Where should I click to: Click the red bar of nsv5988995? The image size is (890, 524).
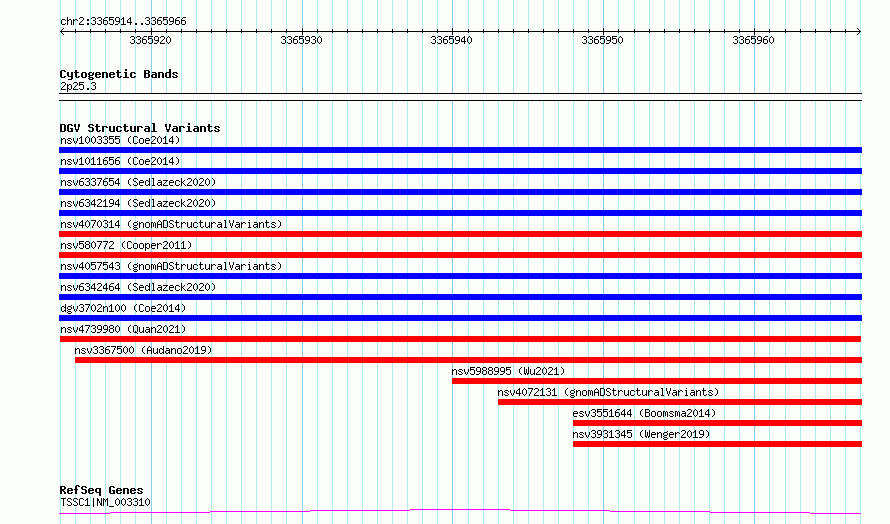(657, 381)
